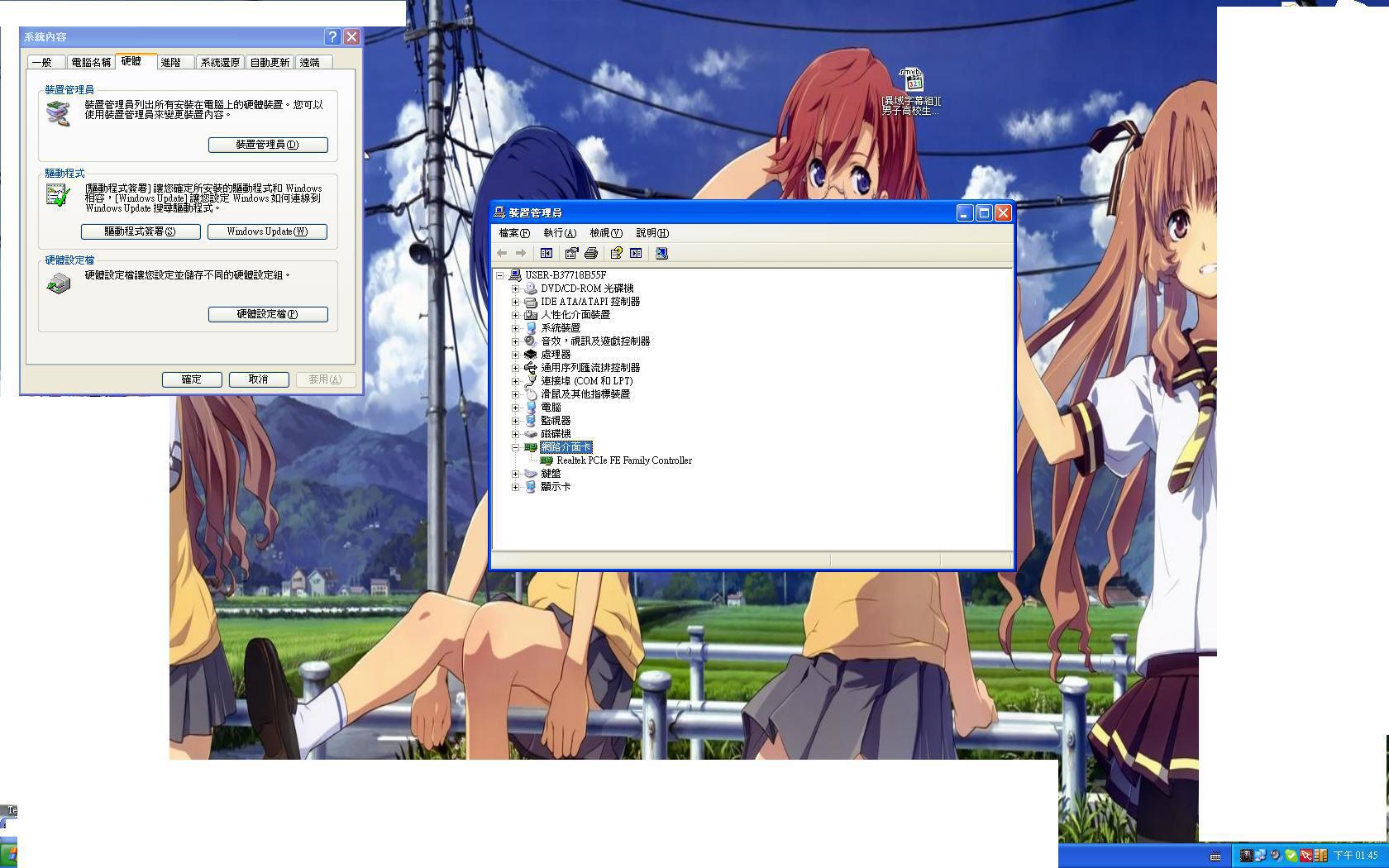
Task: Click the 驅動程式簽署(S) button
Action: coord(141,231)
